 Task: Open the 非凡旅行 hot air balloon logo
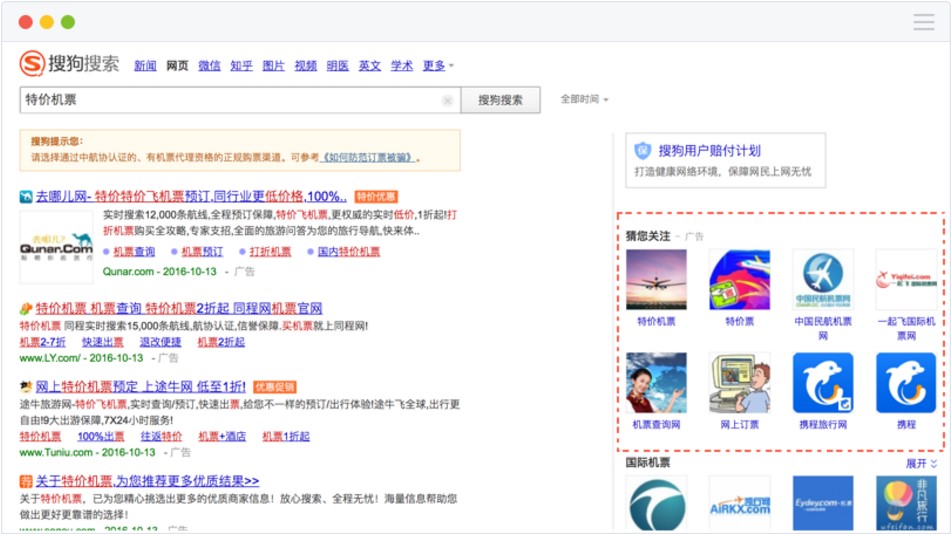click(x=906, y=504)
